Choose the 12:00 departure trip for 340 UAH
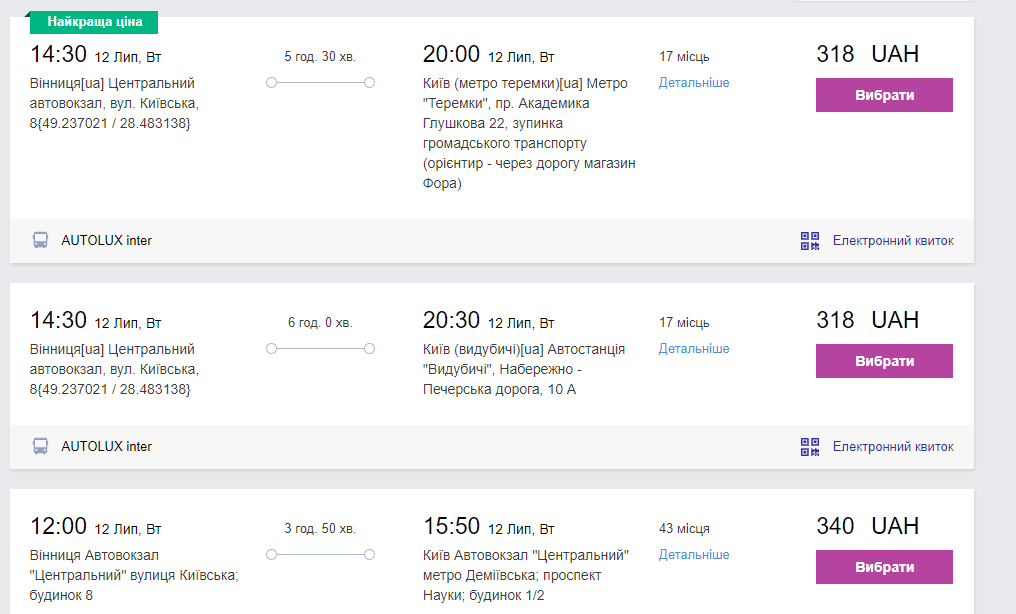Screen dimensions: 1016x614 click(x=884, y=567)
